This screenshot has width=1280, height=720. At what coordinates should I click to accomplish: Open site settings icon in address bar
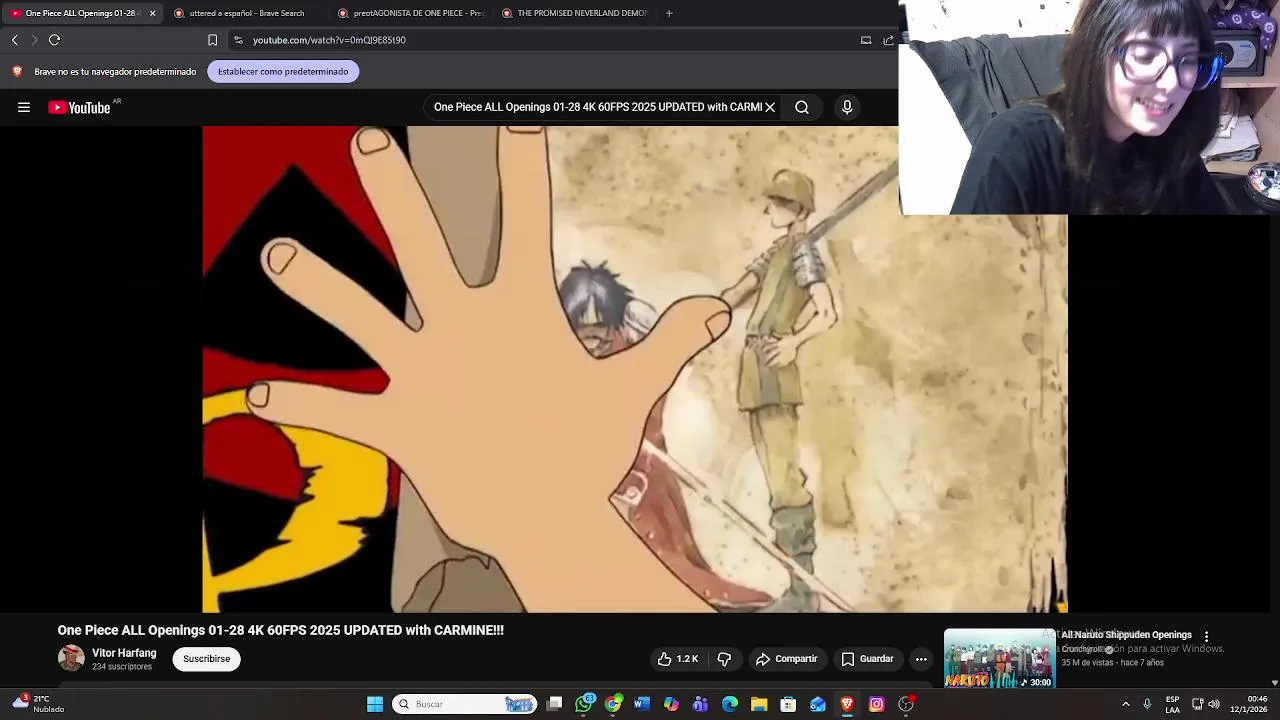click(238, 40)
